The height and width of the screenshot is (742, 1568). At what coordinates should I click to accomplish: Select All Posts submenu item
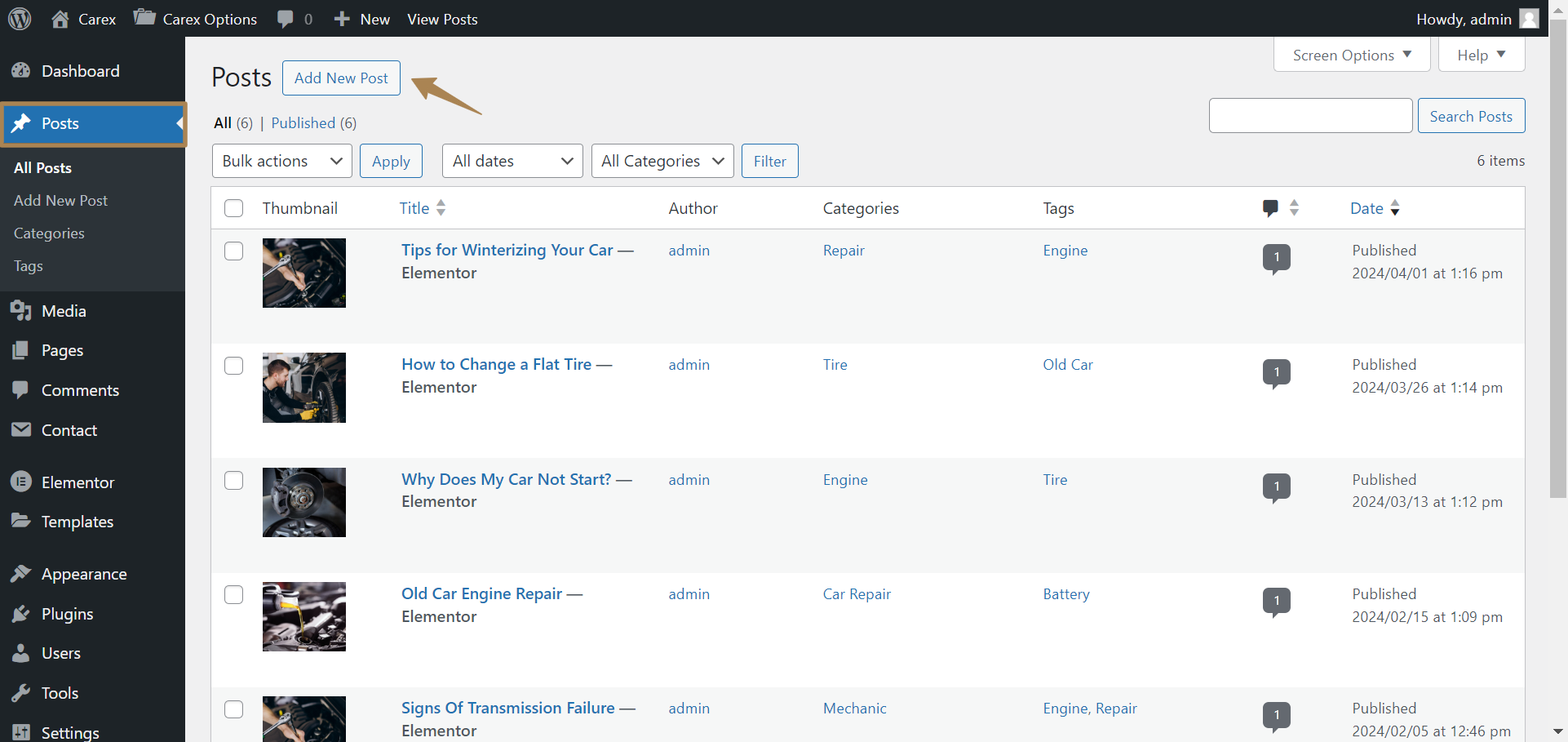pos(42,167)
